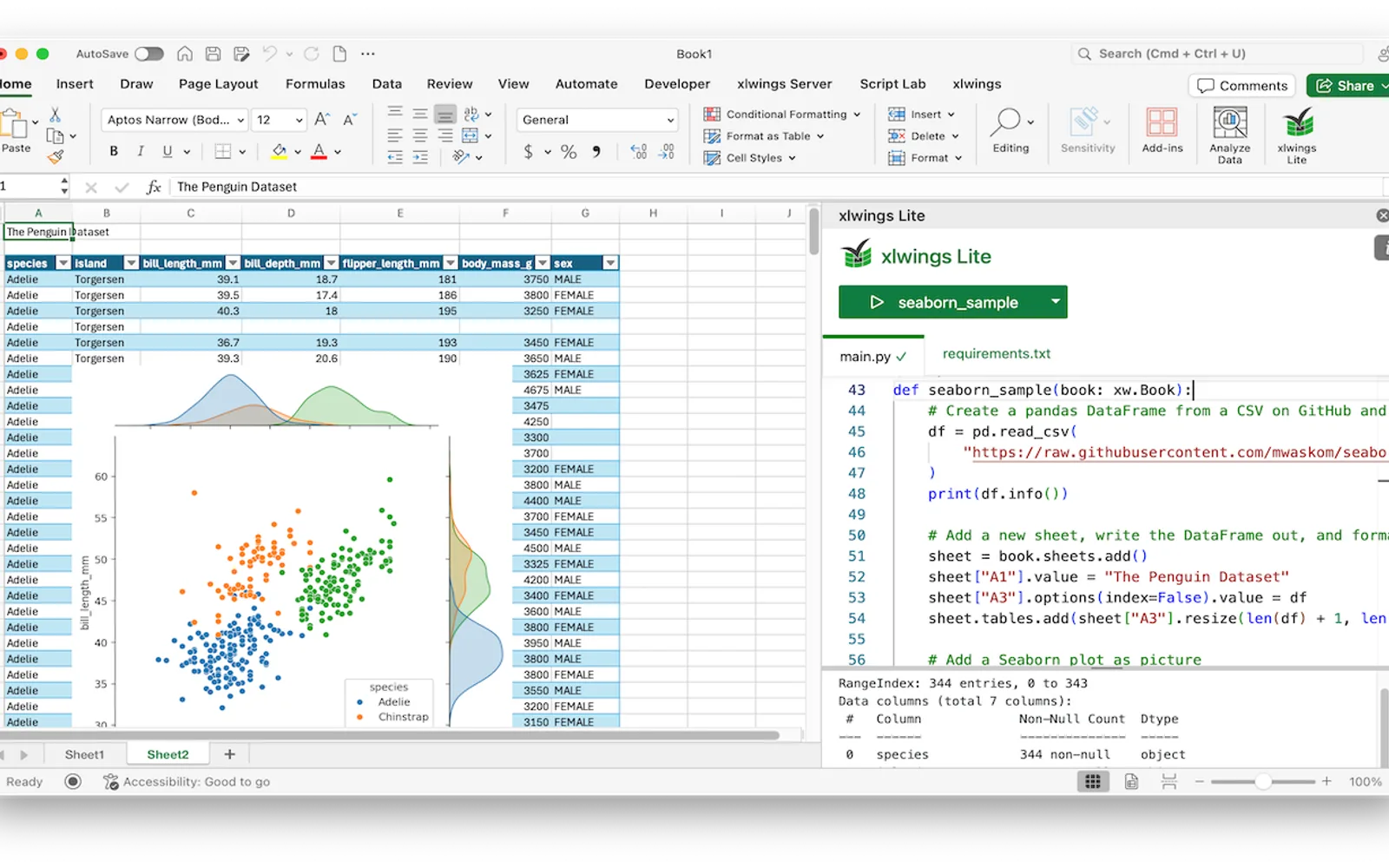Click the Delete cells button
The width and height of the screenshot is (1389, 868).
(923, 136)
